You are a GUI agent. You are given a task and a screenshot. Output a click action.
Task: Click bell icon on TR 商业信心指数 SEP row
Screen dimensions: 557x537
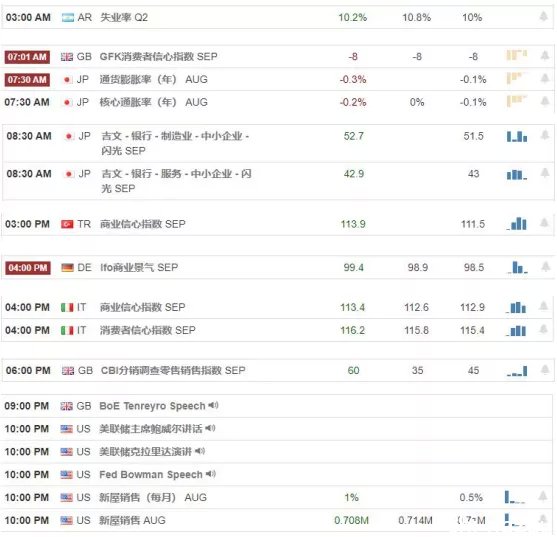[544, 223]
